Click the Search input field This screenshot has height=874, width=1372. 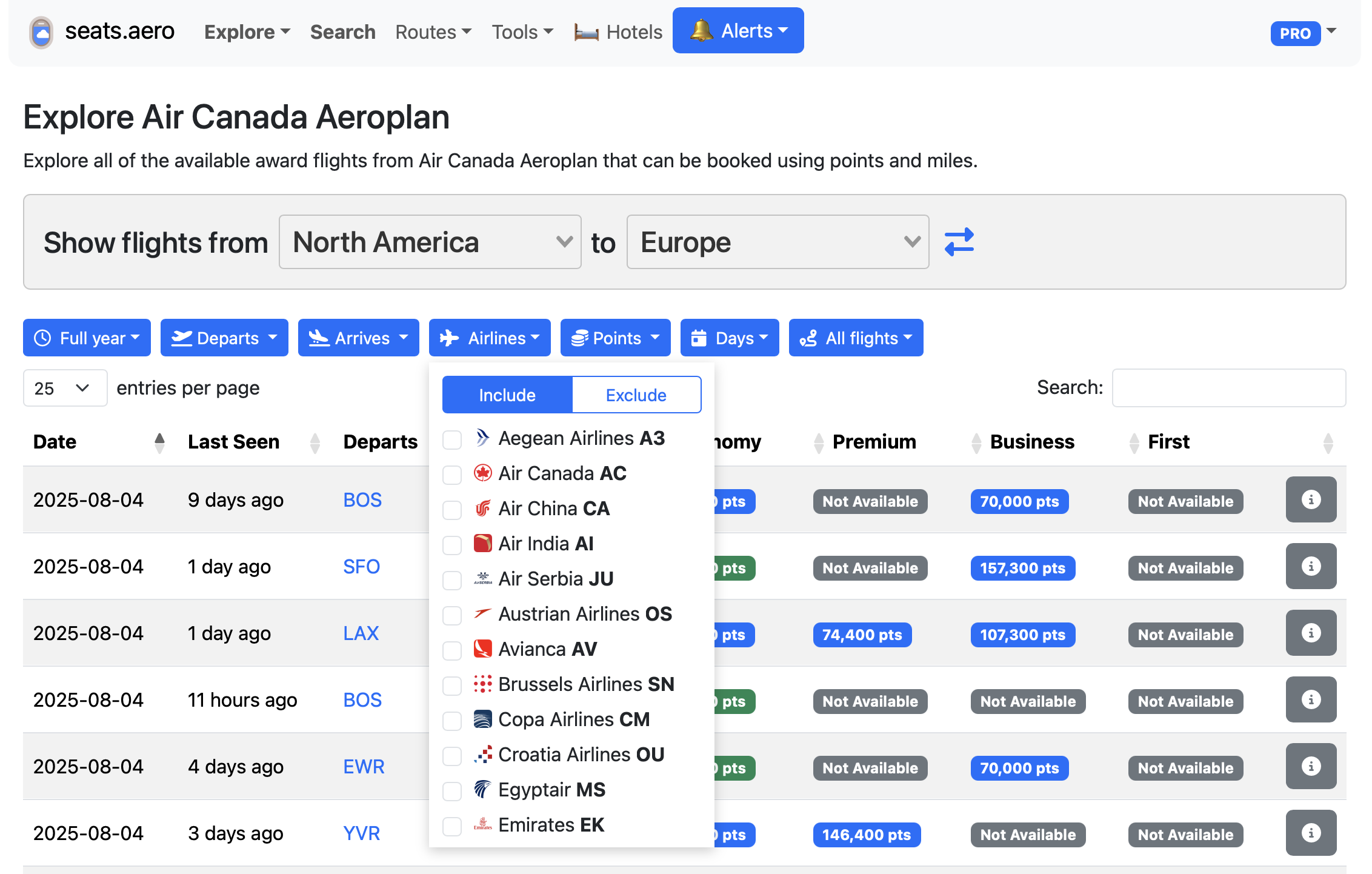1229,388
